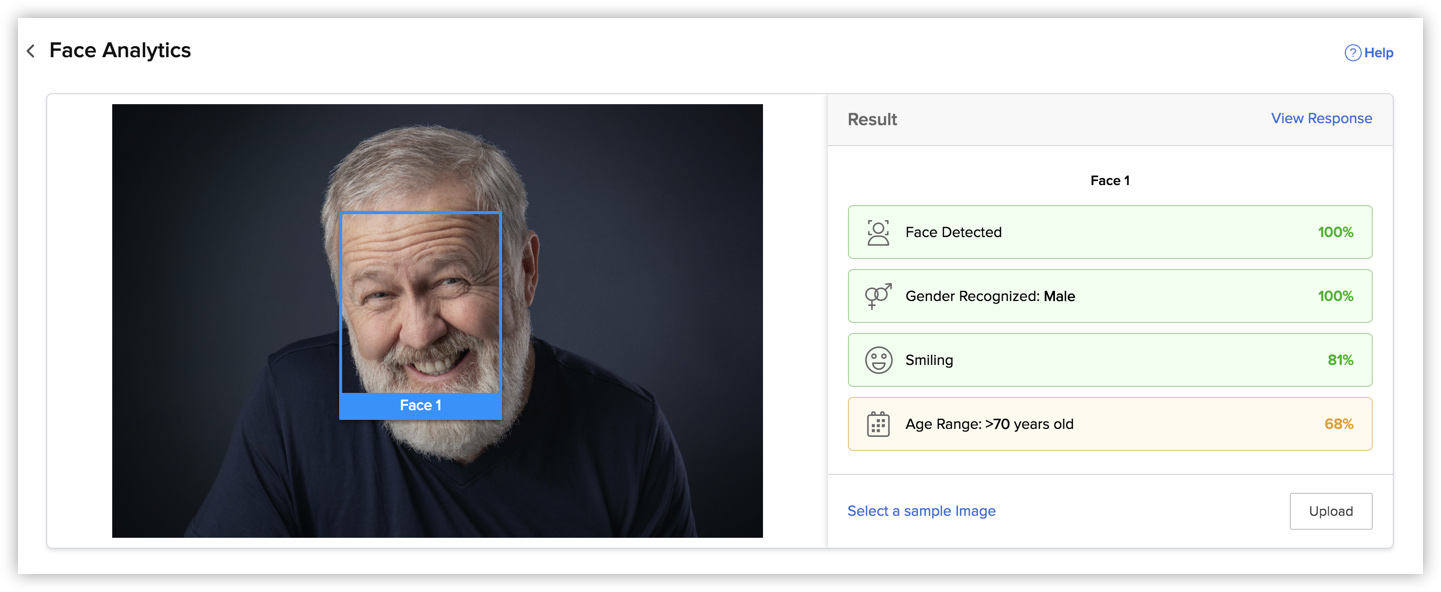Click the Face 1 heading in results

click(1109, 180)
